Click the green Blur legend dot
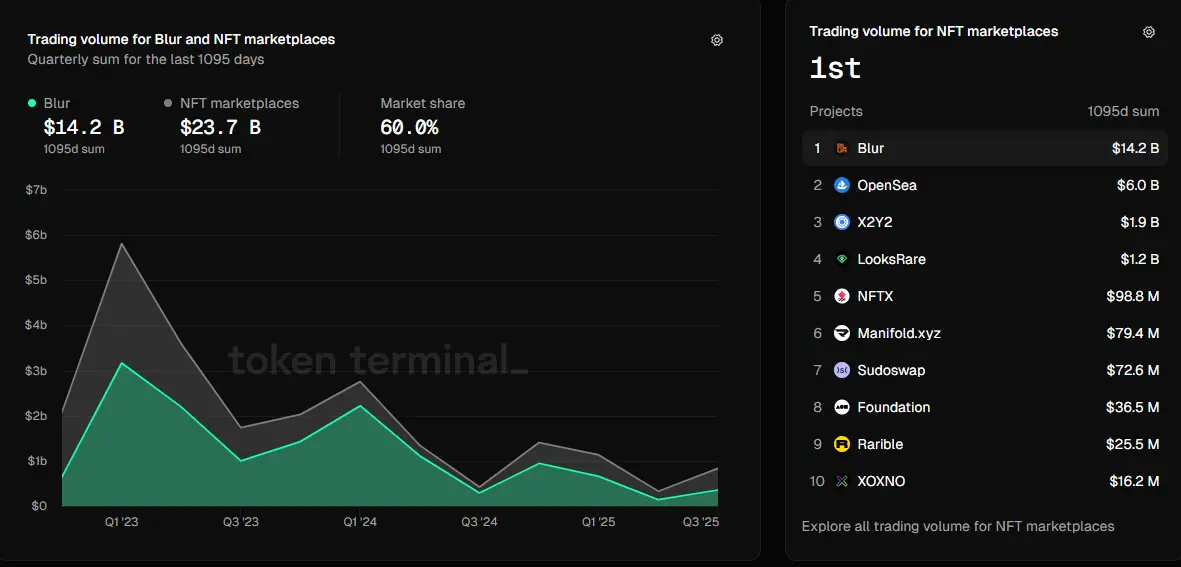The height and width of the screenshot is (567, 1181). [32, 103]
